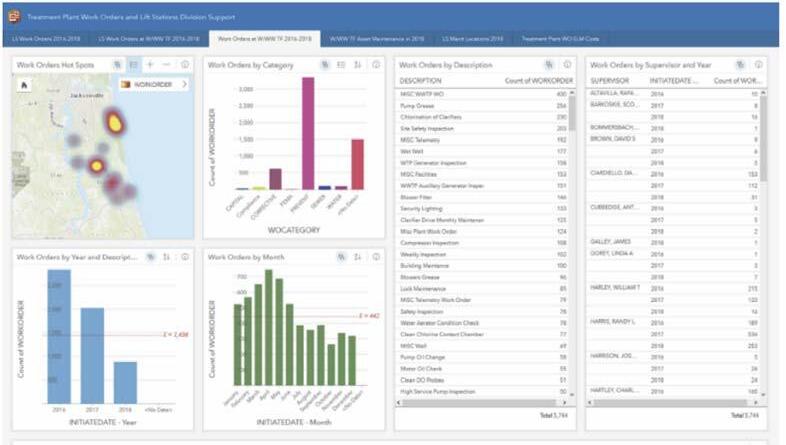Viewport: 786px width, 445px height.
Task: Zoom in on Work Orders Hot Spots map
Action: tap(150, 65)
